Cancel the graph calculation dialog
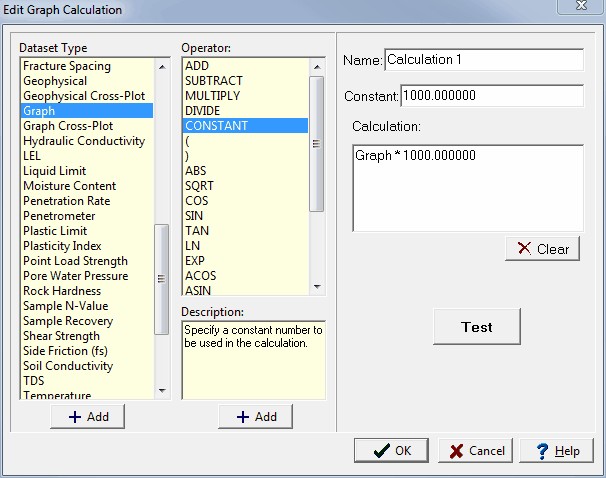Screen dimensions: 606x478 (476, 451)
